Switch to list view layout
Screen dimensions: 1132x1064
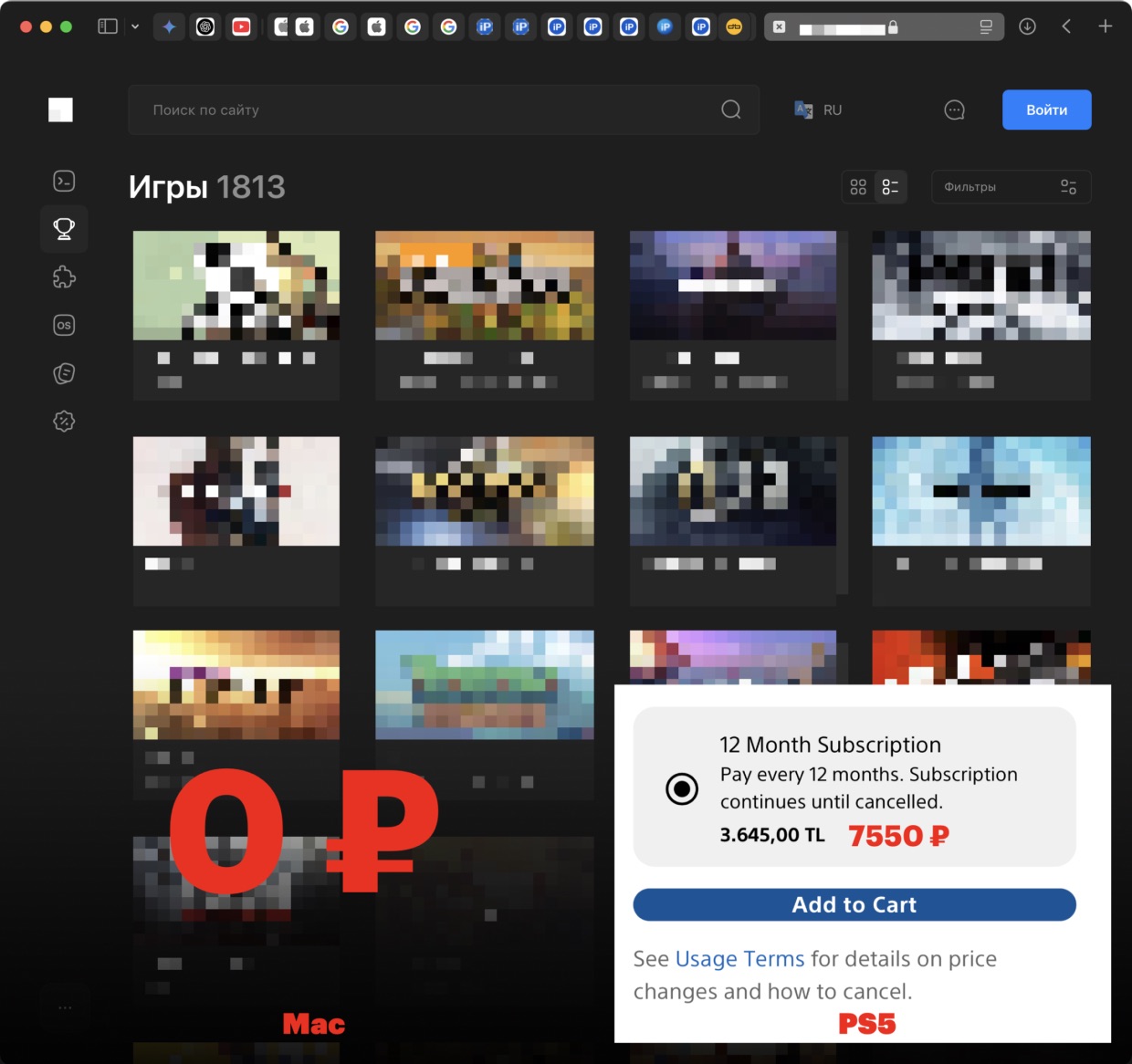tap(890, 187)
